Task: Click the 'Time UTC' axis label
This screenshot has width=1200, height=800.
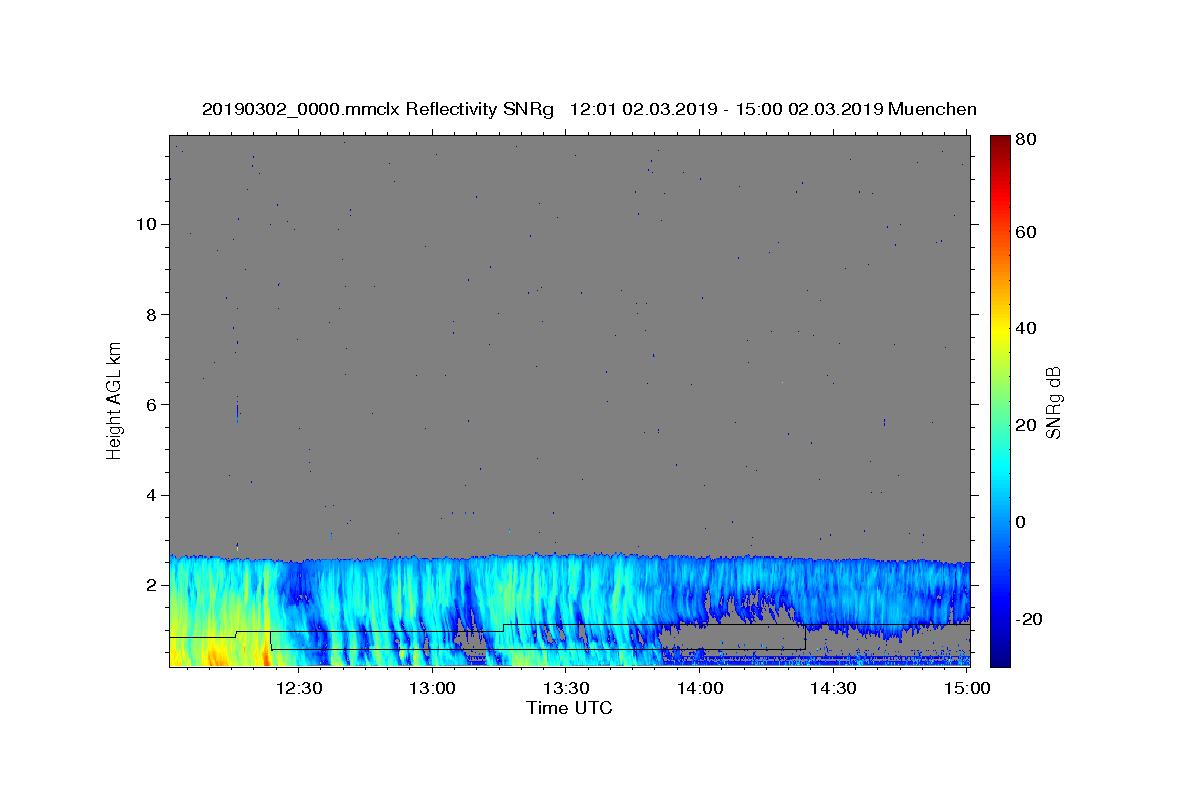Action: click(569, 708)
